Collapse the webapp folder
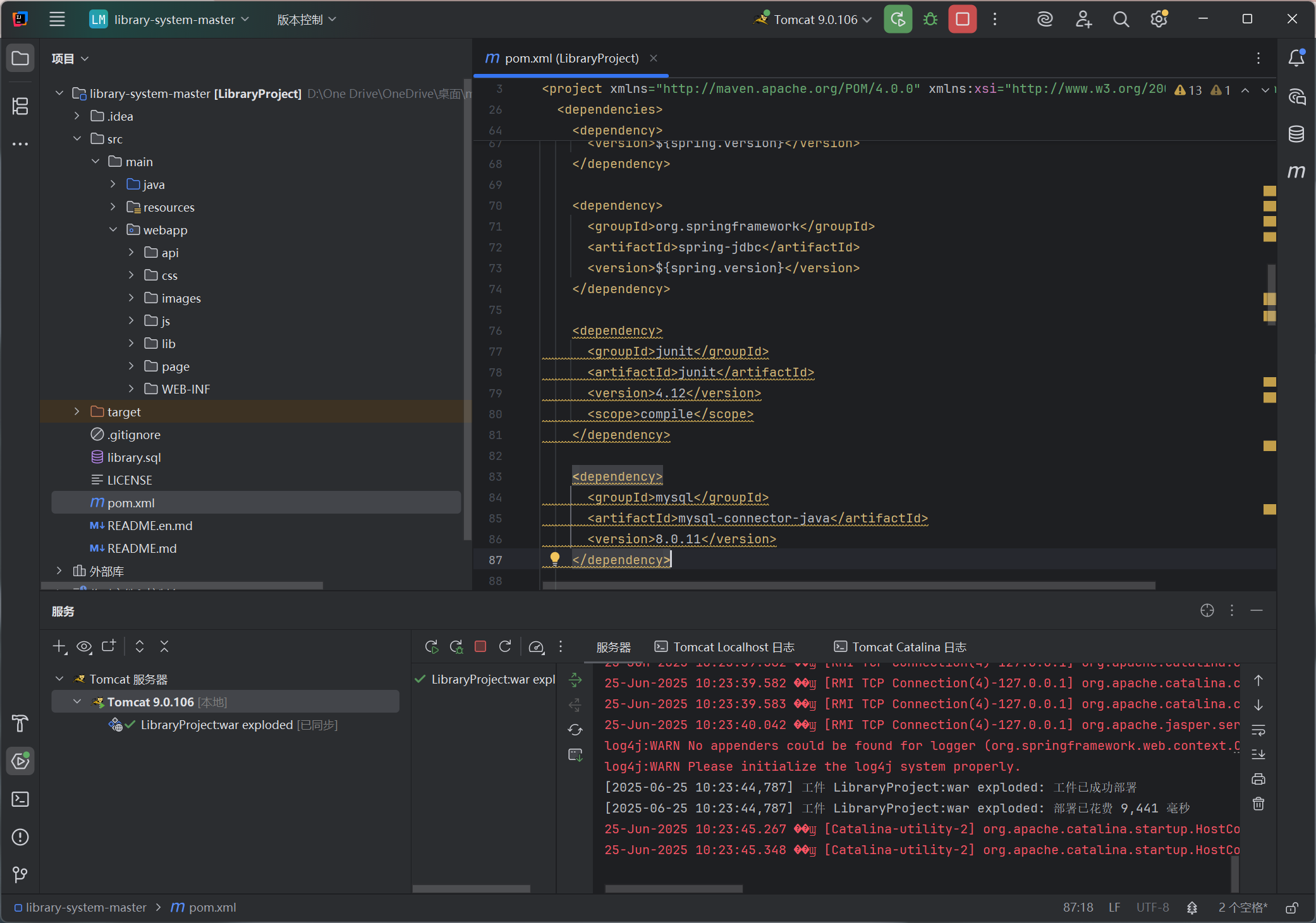This screenshot has width=1316, height=923. tap(113, 230)
